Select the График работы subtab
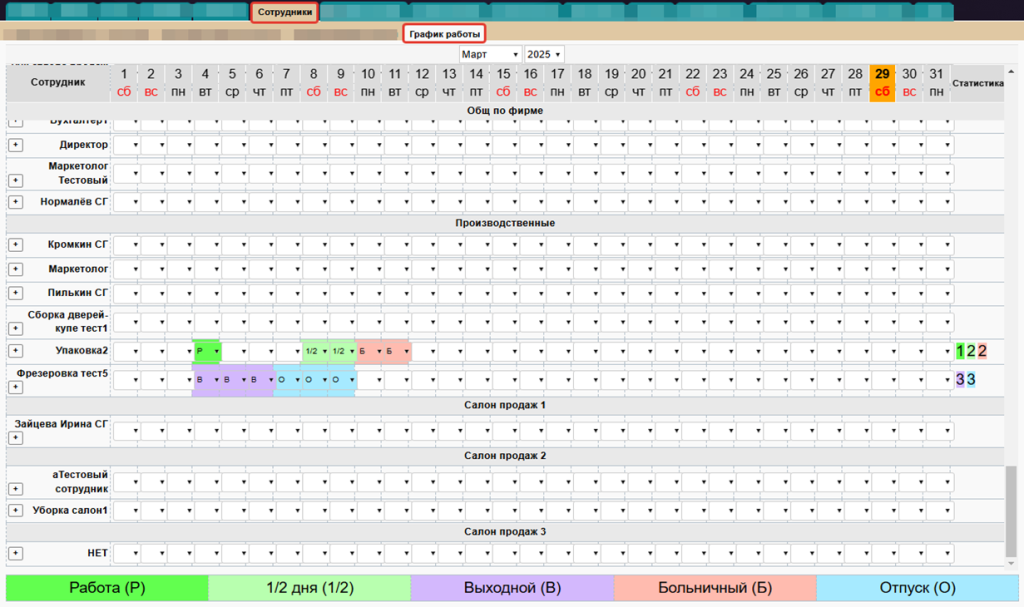The image size is (1024, 607). [x=444, y=34]
